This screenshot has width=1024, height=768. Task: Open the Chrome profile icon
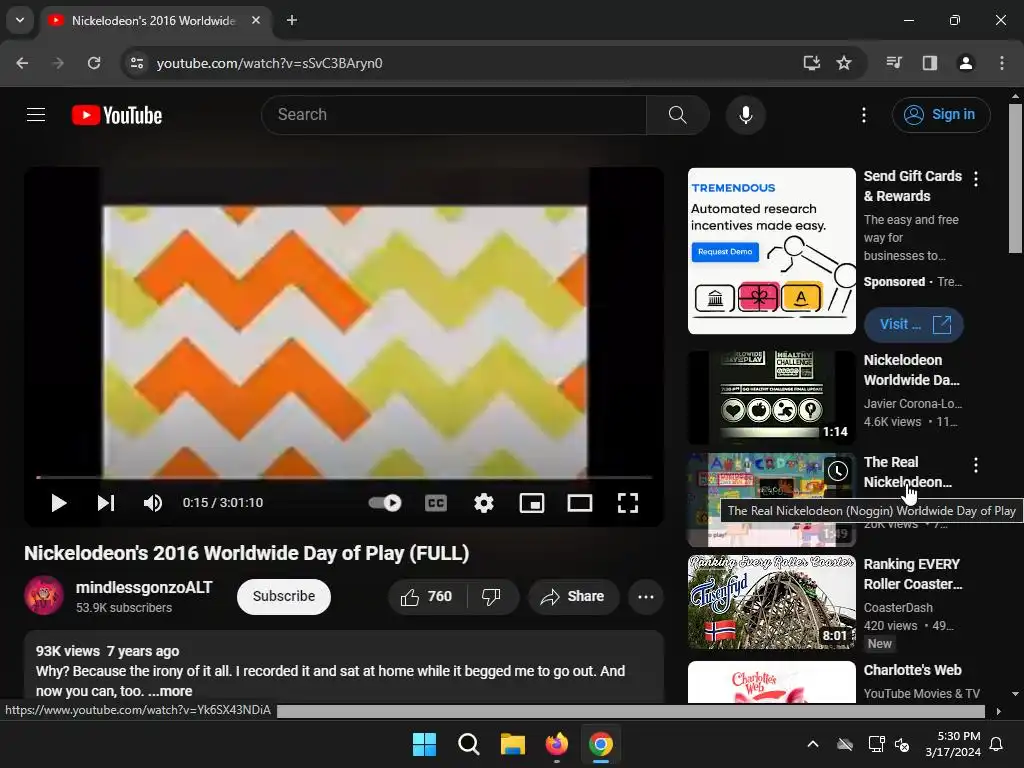pyautogui.click(x=965, y=63)
